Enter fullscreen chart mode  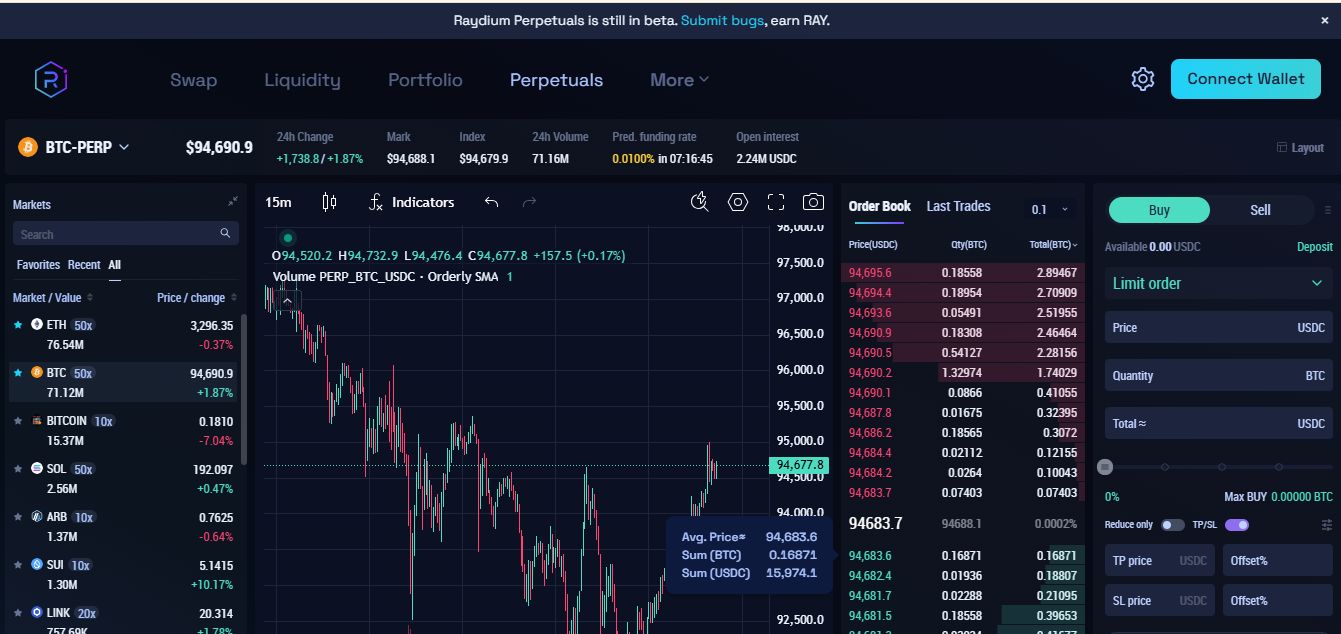[776, 202]
